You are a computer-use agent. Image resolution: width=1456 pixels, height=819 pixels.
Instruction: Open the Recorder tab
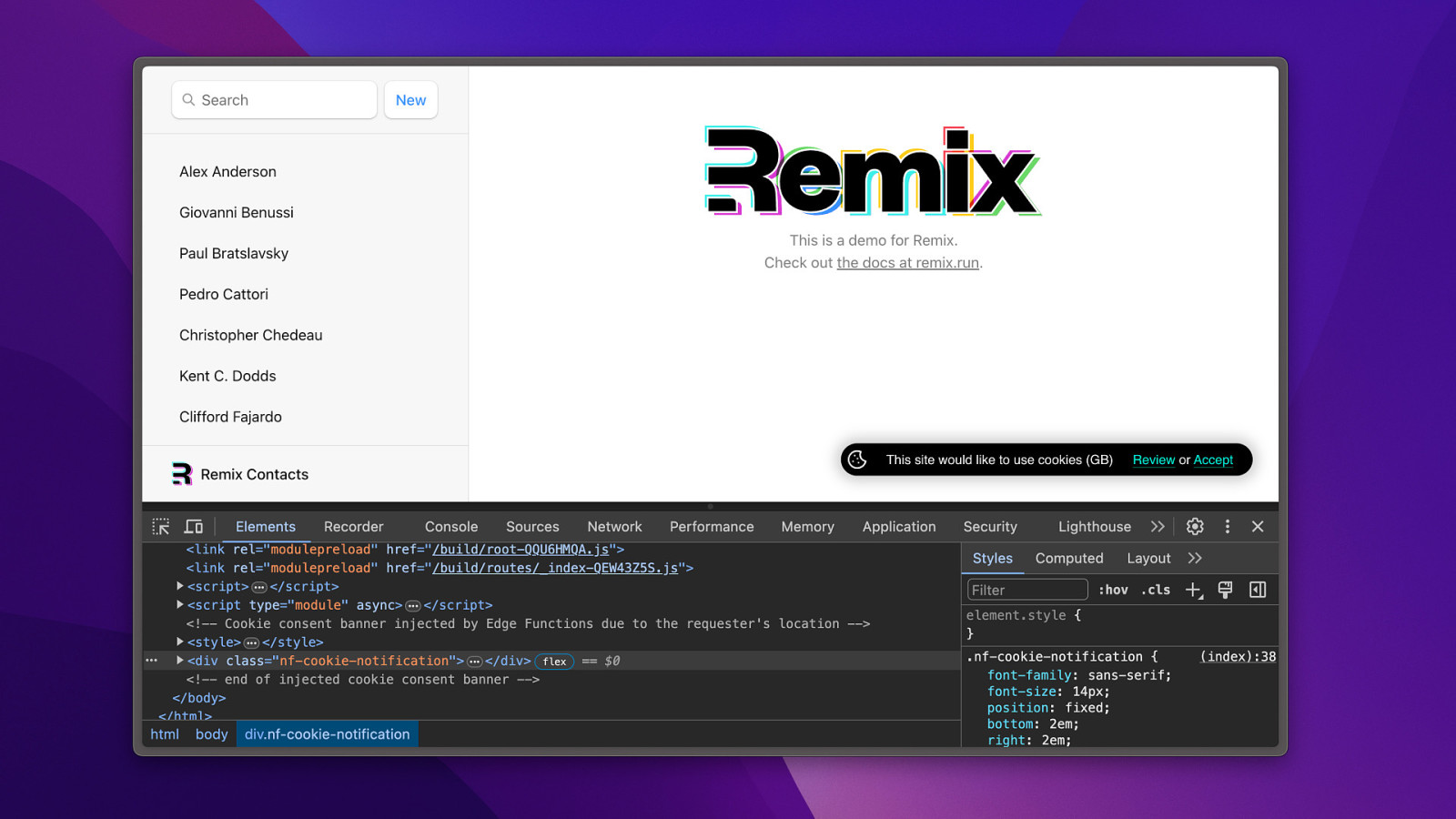(x=353, y=526)
